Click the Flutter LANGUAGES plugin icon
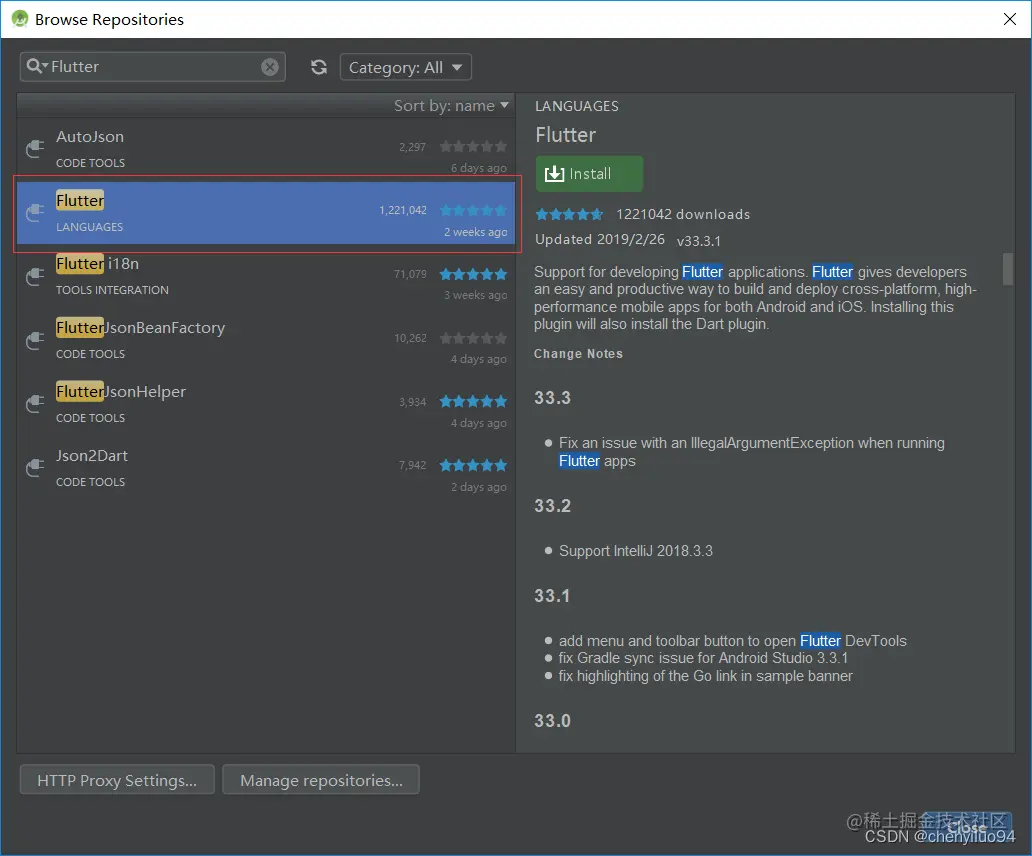Viewport: 1032px width, 856px height. click(x=35, y=213)
